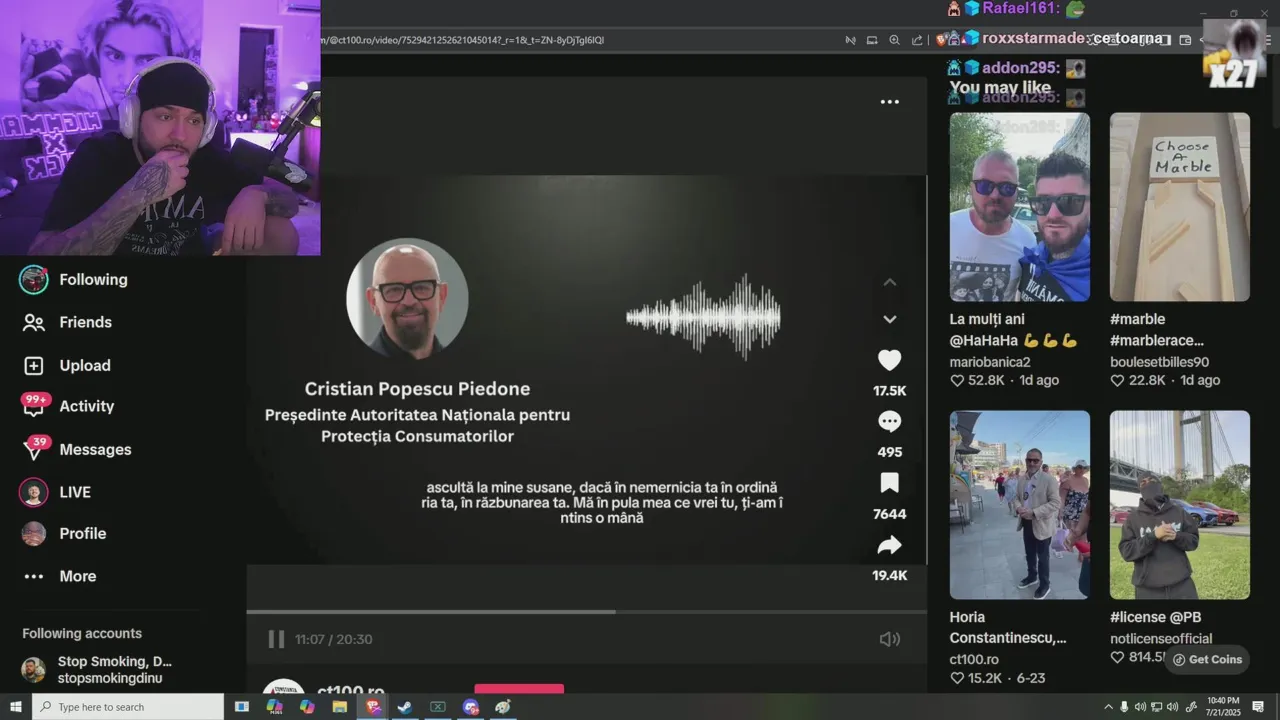Viewport: 1280px width, 720px height.
Task: Open File Explorer from the taskbar
Action: click(340, 707)
